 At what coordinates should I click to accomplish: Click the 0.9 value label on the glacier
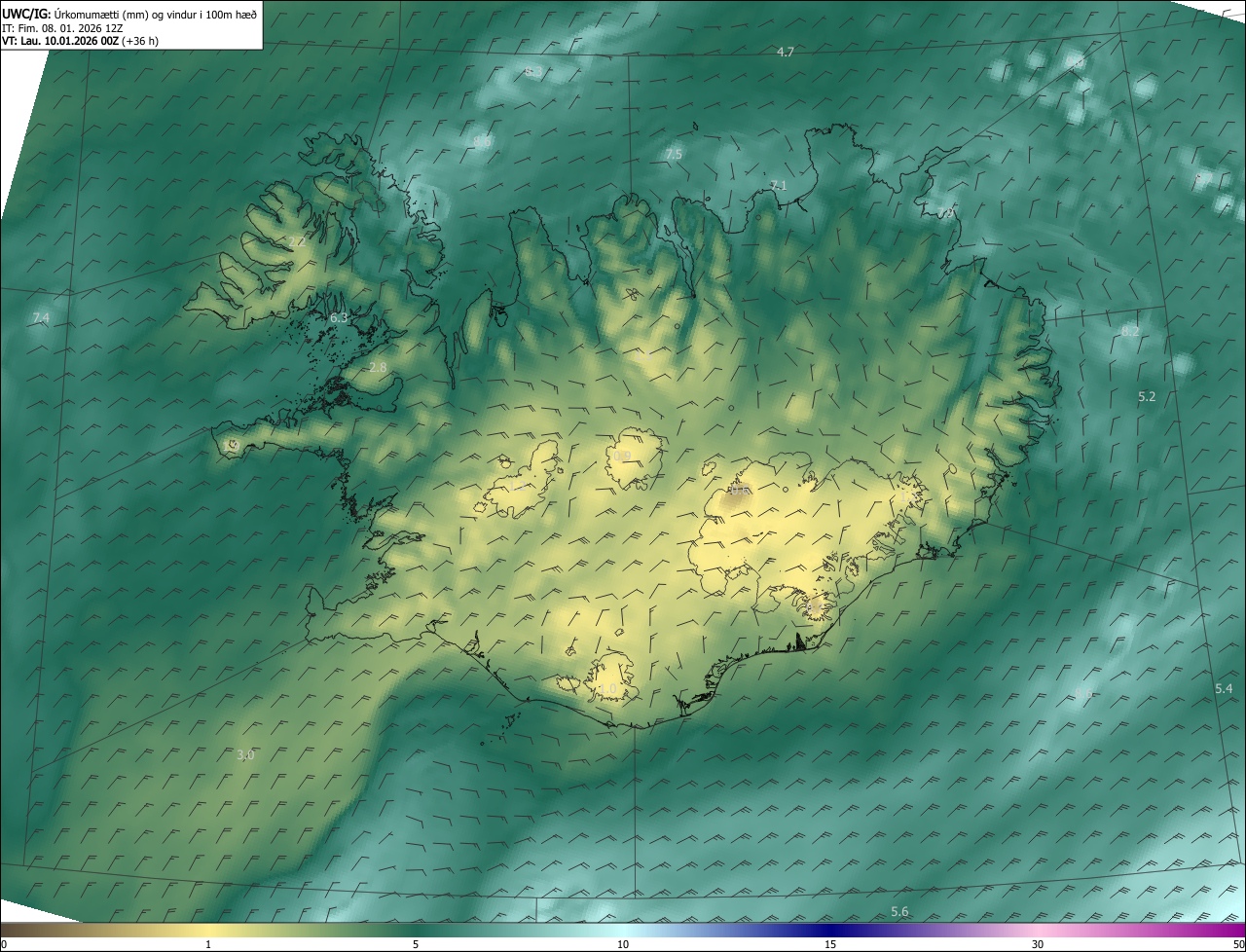coord(623,456)
